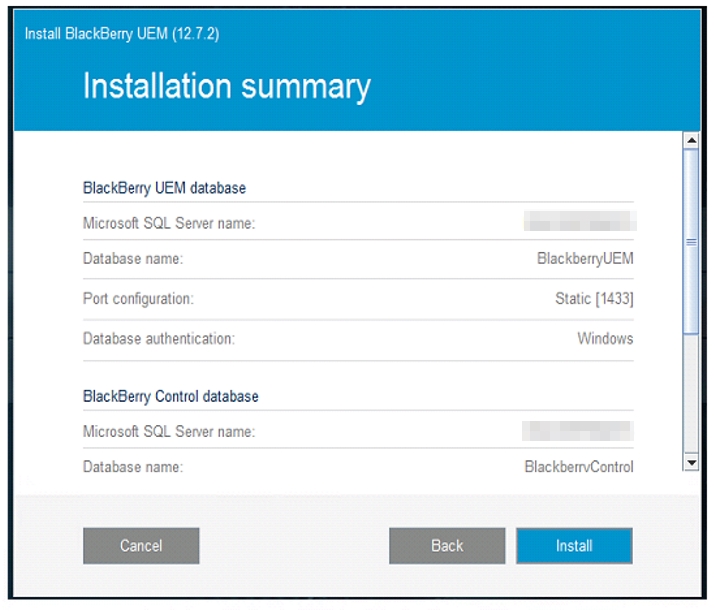Go back with the Back button
Viewport: 715px width, 611px height.
(447, 546)
